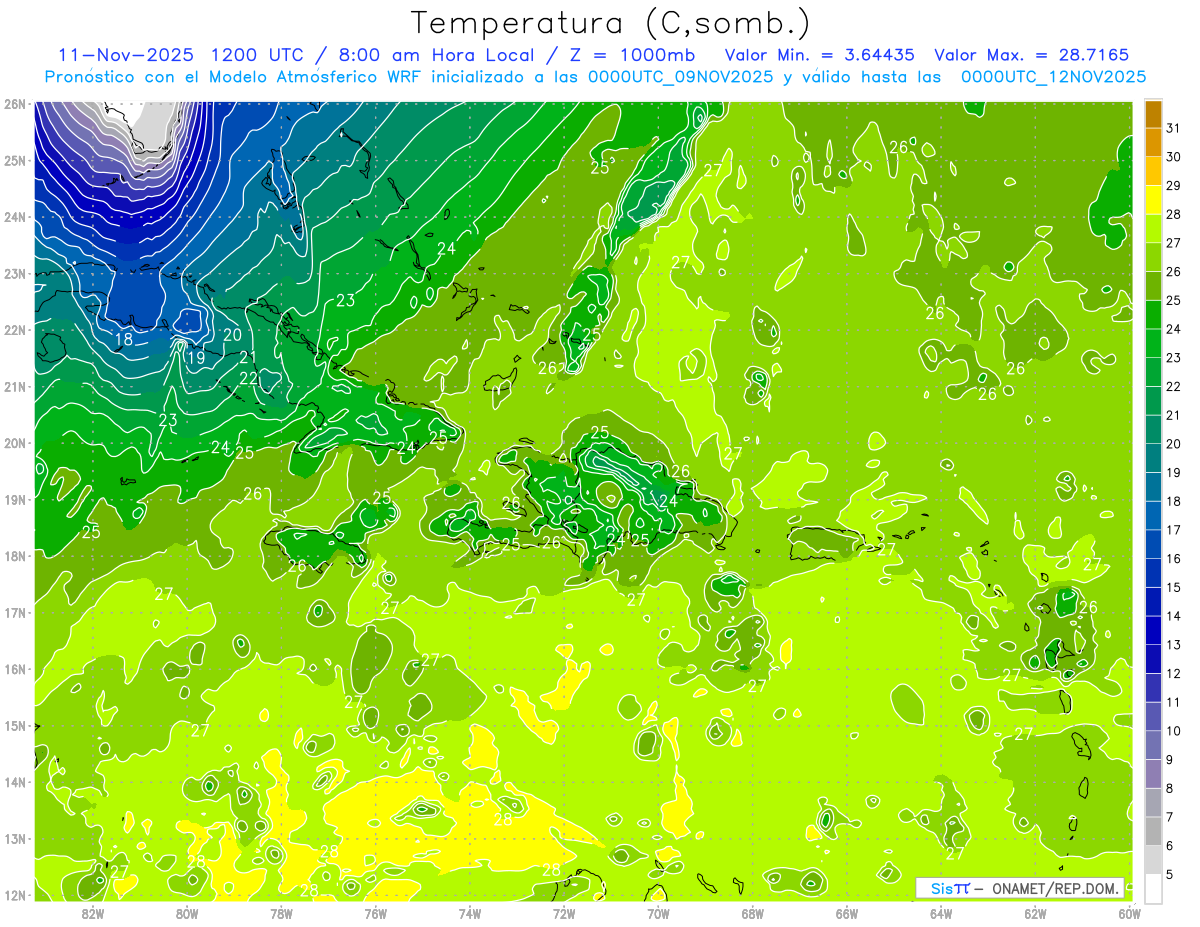
Task: Pick the gray legend swatch between 6 and 7
Action: [x=1153, y=831]
